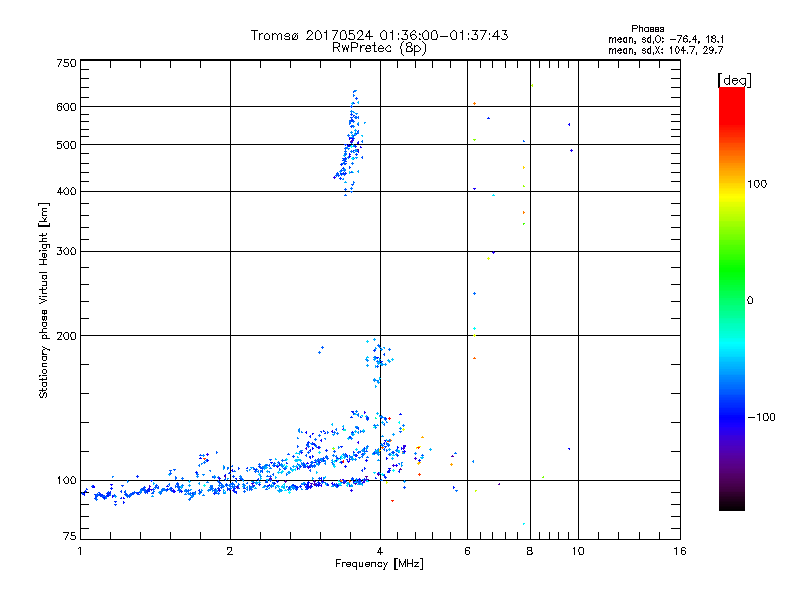Screen dimensions: 800x600
Task: Click the y-axis tick label '100'
Action: coord(66,480)
